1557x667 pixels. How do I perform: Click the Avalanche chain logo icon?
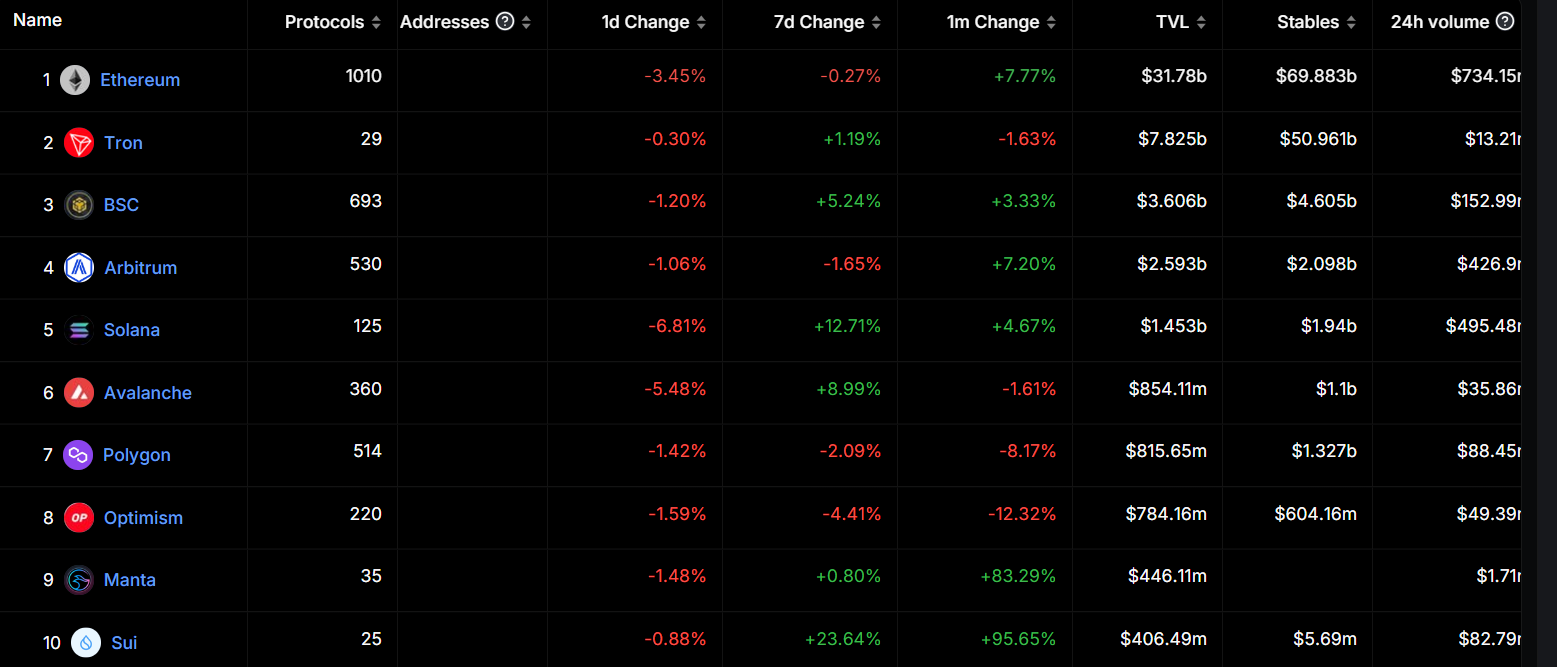click(x=79, y=393)
